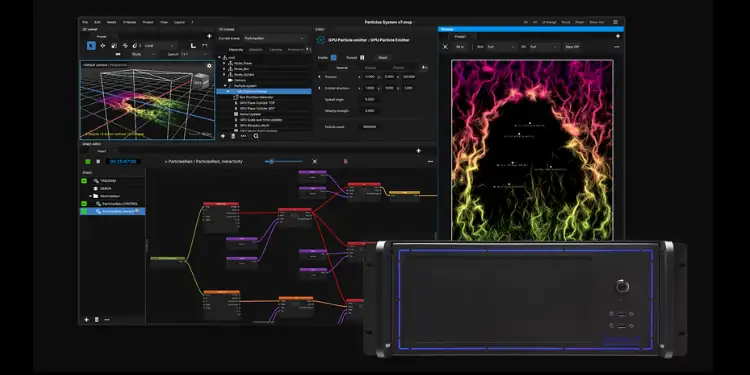This screenshot has width=750, height=375.
Task: Select the arrow selection tool in 3D viewer
Action: tap(91, 45)
